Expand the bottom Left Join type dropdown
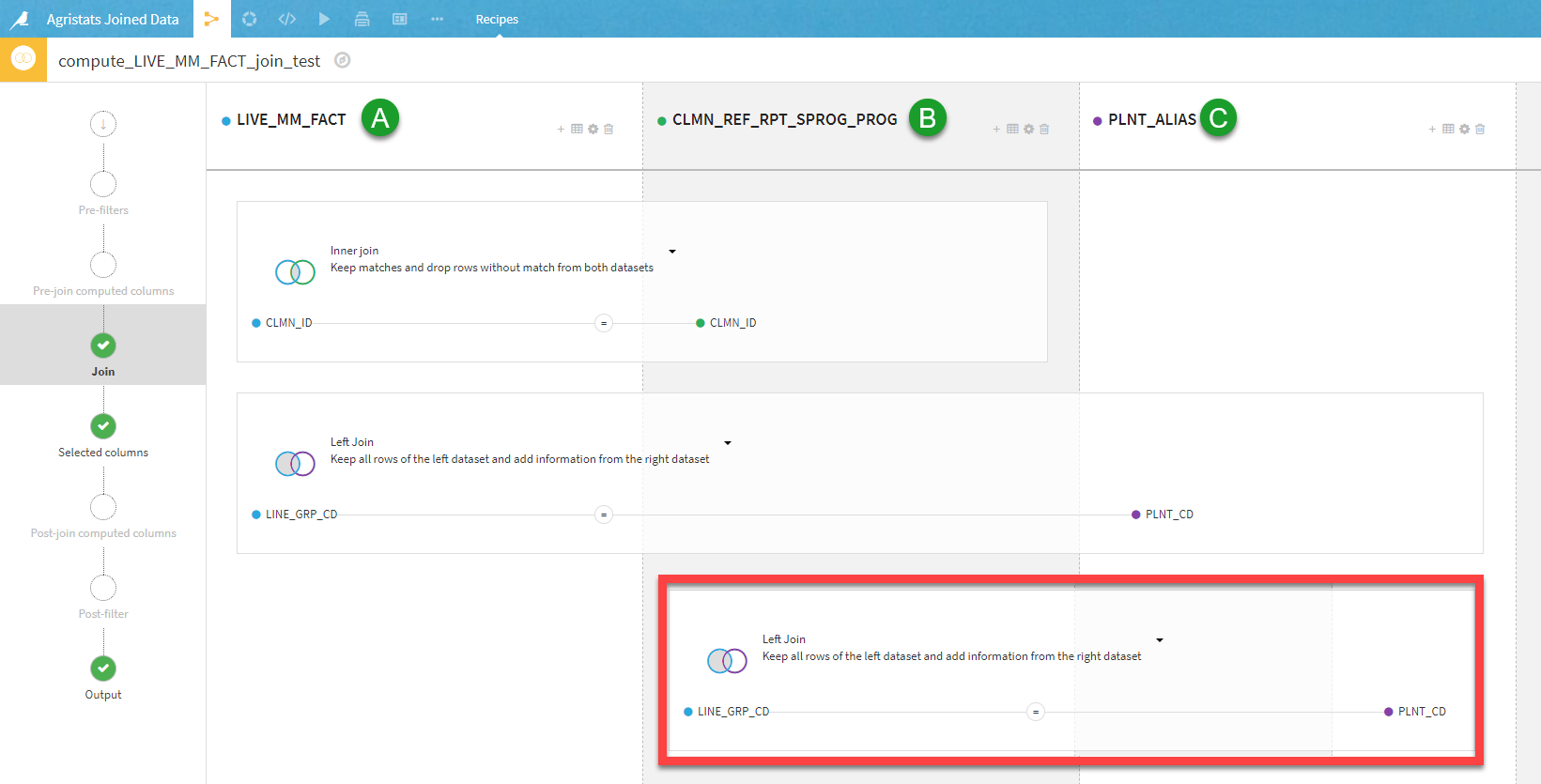The width and height of the screenshot is (1541, 784). click(1160, 640)
